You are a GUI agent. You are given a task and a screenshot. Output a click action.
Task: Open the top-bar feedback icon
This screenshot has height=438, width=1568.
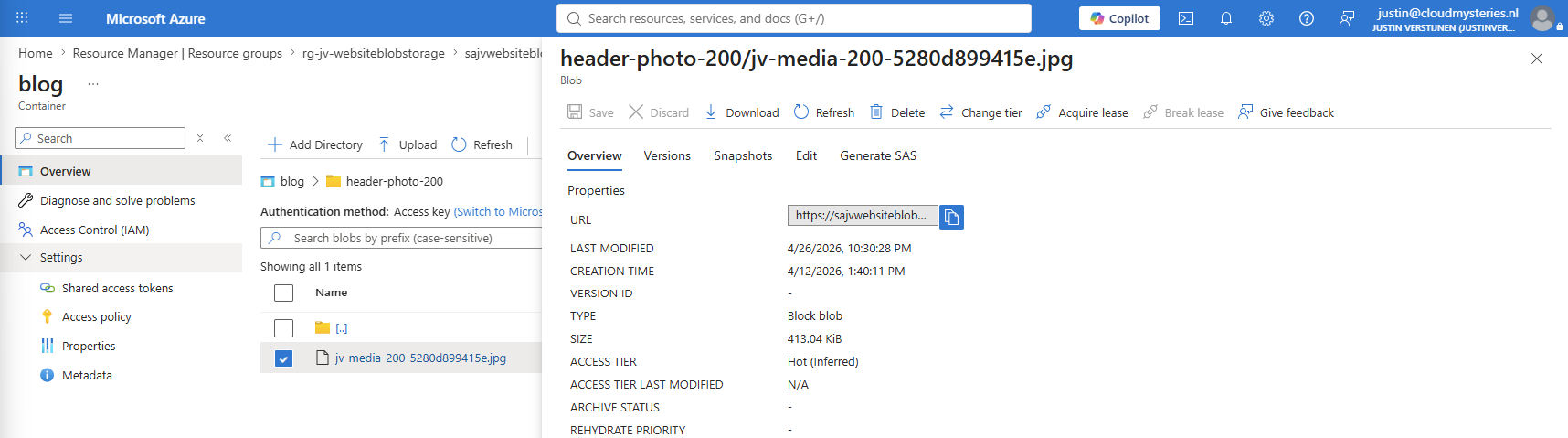[x=1347, y=18]
